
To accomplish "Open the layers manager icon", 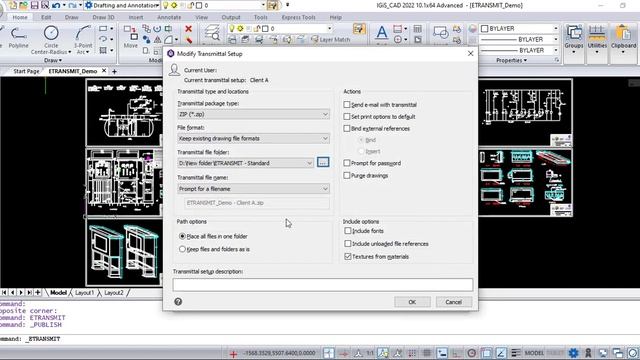I will pyautogui.click(x=212, y=33).
